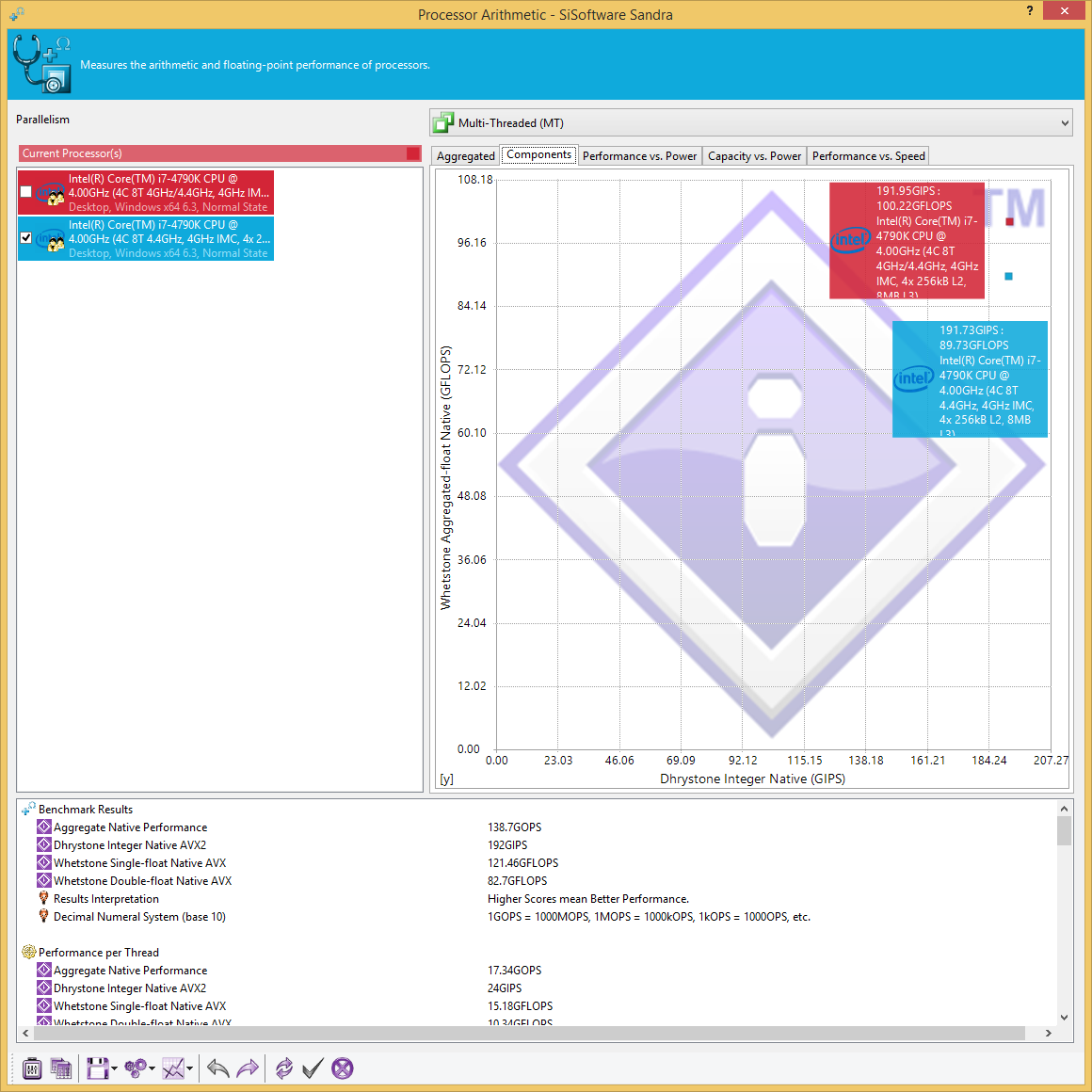Click the Dhrystone 24GIPS row icon
The height and width of the screenshot is (1092, 1092).
[x=44, y=988]
